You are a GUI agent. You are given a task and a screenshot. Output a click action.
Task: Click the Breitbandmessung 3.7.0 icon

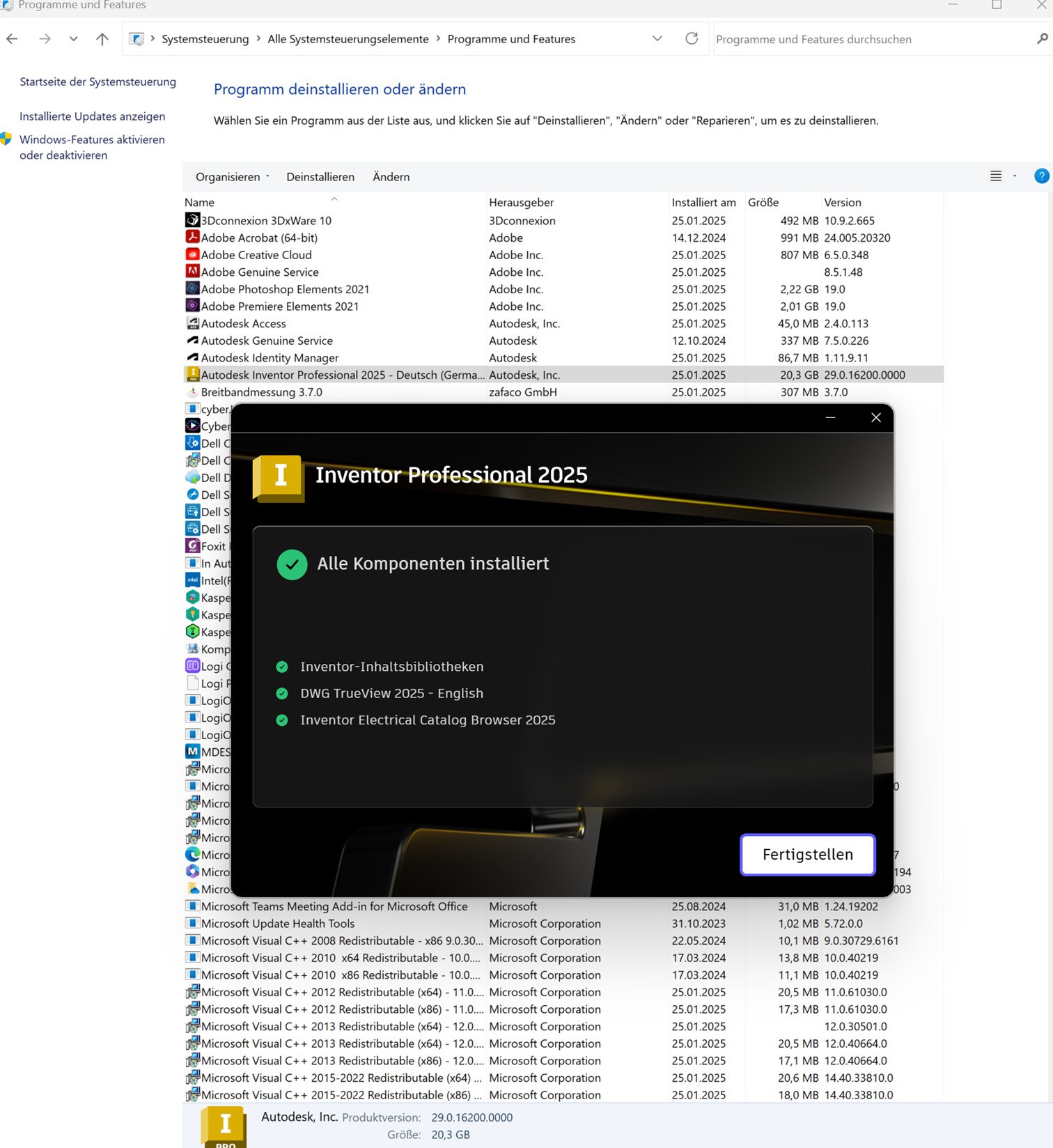tap(192, 391)
